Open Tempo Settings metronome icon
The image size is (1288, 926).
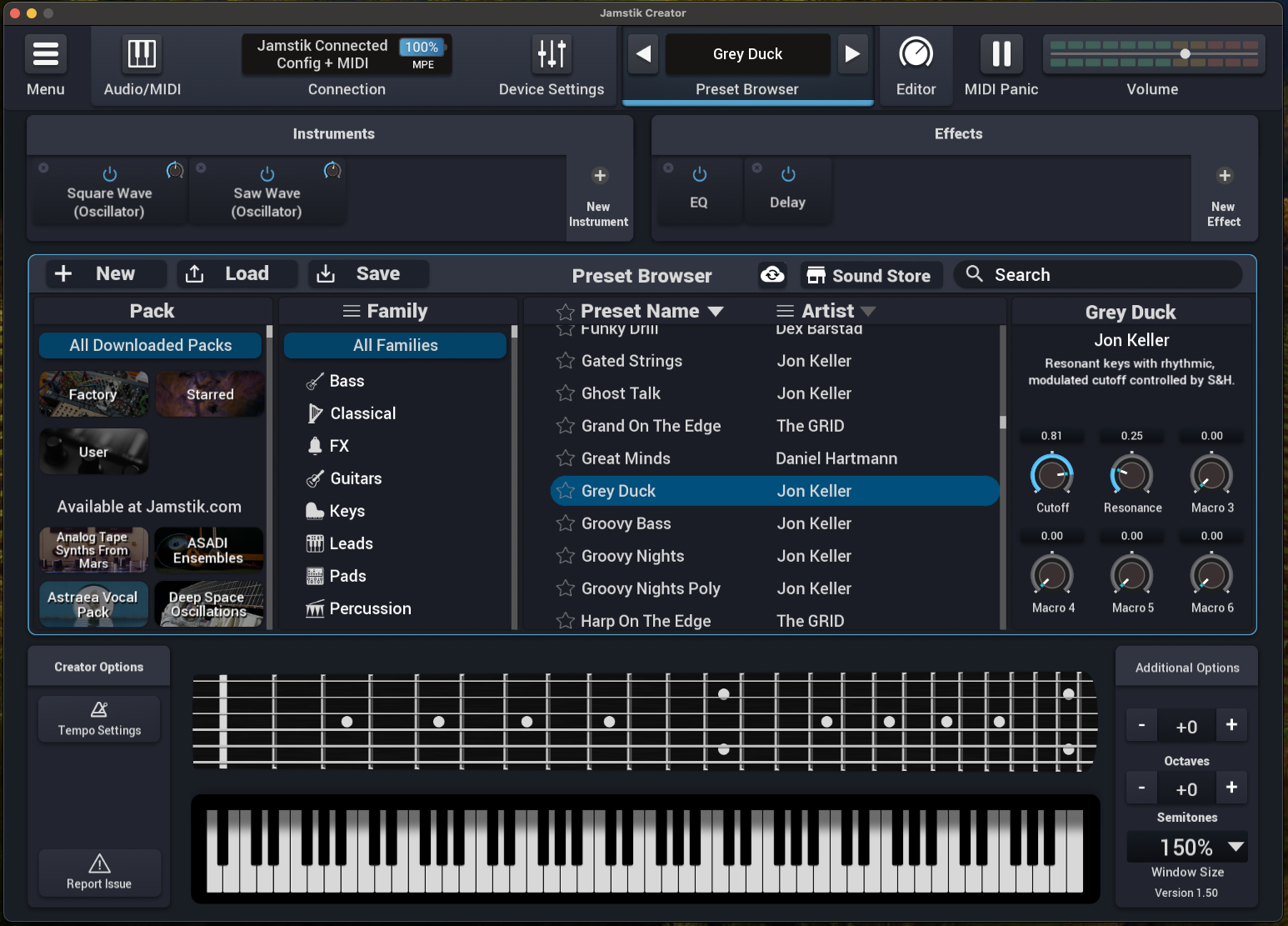(x=99, y=710)
